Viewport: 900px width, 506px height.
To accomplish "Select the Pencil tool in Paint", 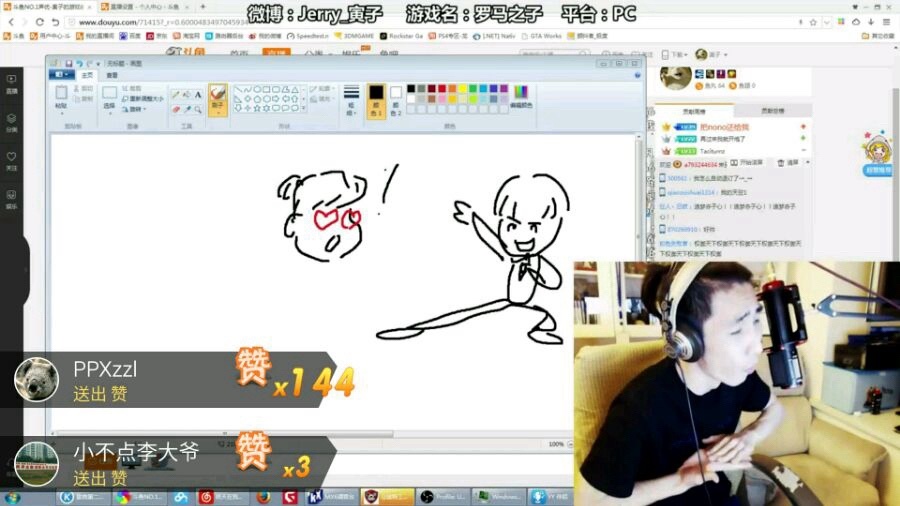I will click(x=176, y=95).
